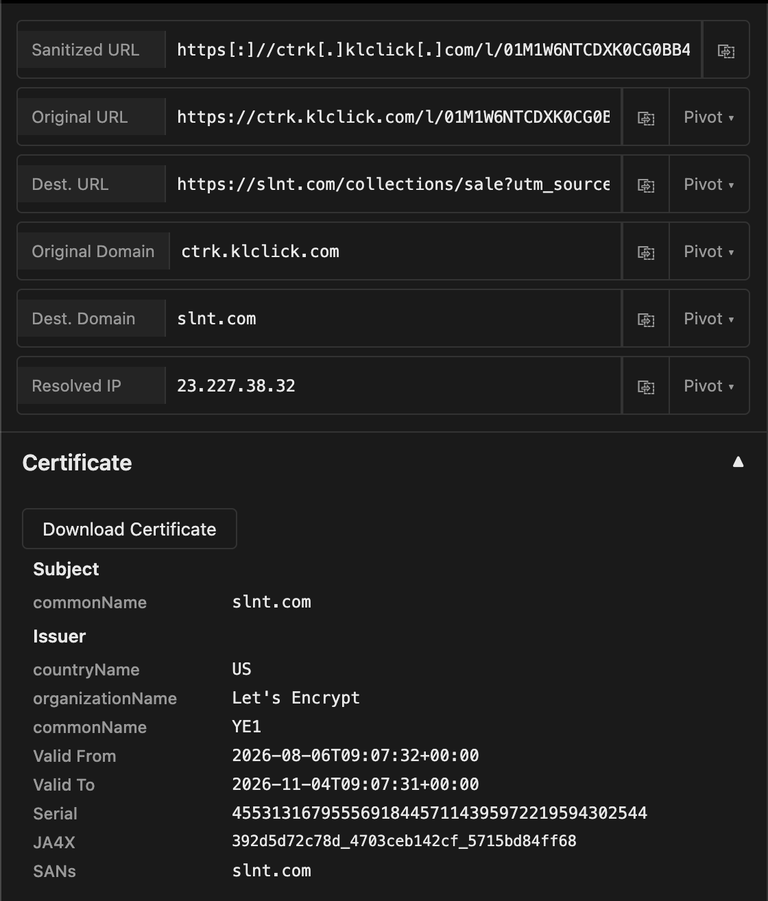768x901 pixels.
Task: Click the certificate Serial number
Action: tap(439, 813)
